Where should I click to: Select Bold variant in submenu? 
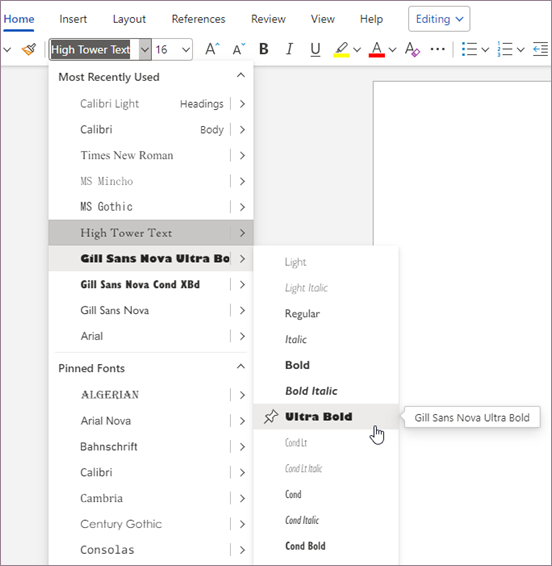[x=326, y=365]
